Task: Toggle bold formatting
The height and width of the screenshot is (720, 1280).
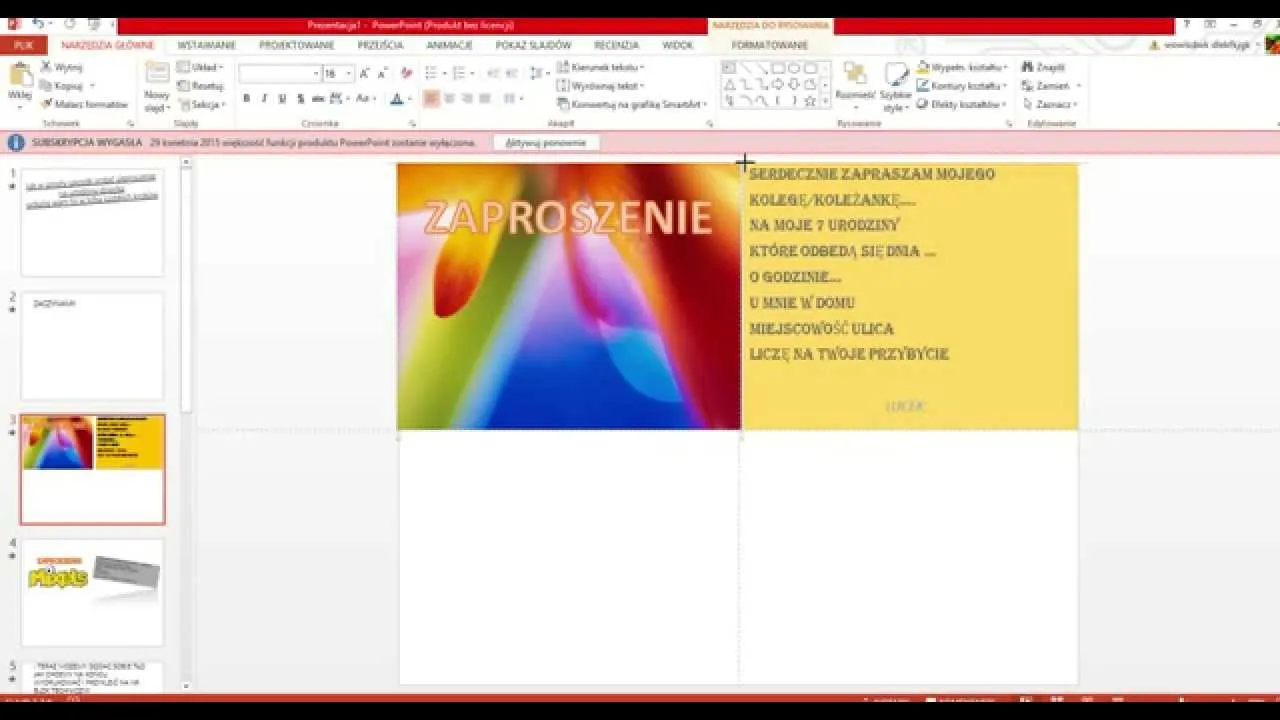Action: pos(247,98)
